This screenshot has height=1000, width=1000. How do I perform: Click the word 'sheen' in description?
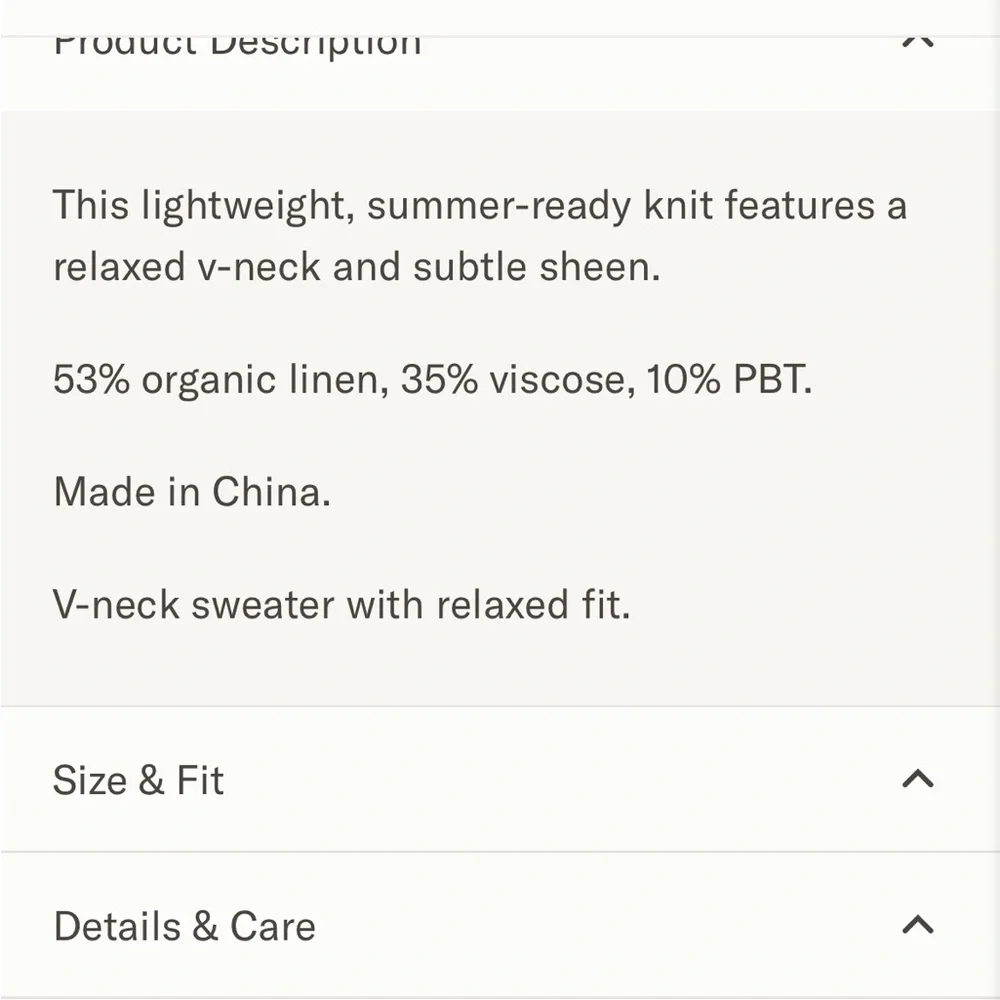[599, 267]
